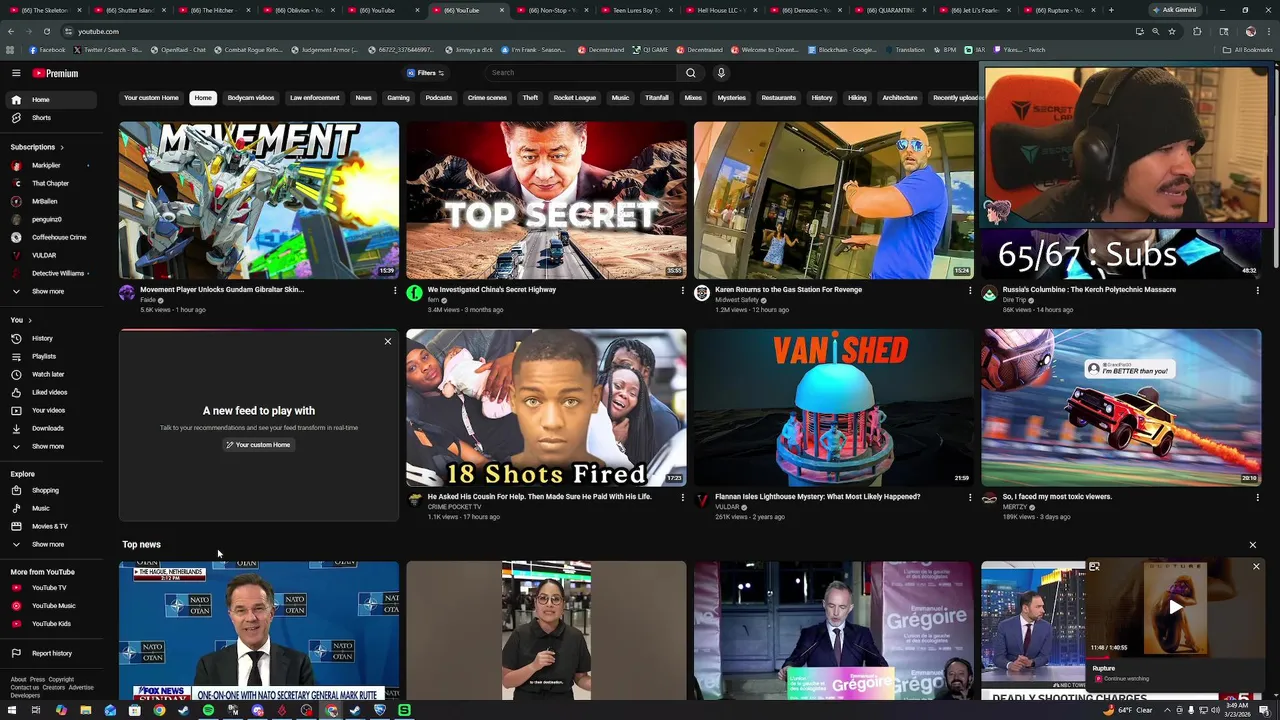Viewport: 1280px width, 720px height.
Task: Select the Law enforcement chip
Action: [x=314, y=98]
